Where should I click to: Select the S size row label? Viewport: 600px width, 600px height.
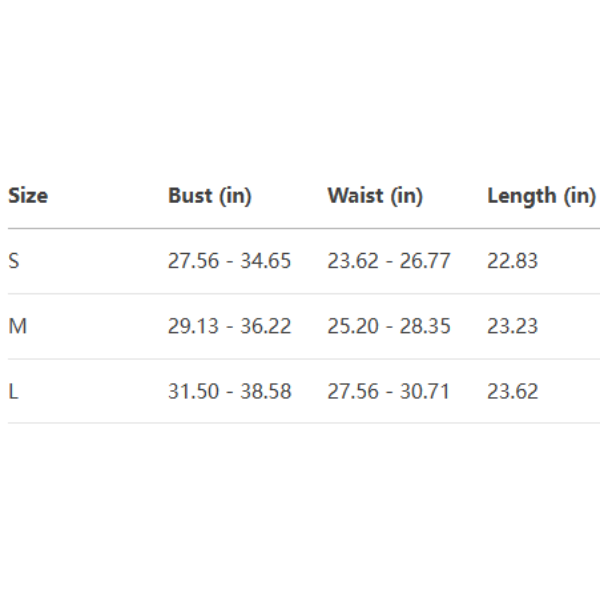click(x=14, y=261)
